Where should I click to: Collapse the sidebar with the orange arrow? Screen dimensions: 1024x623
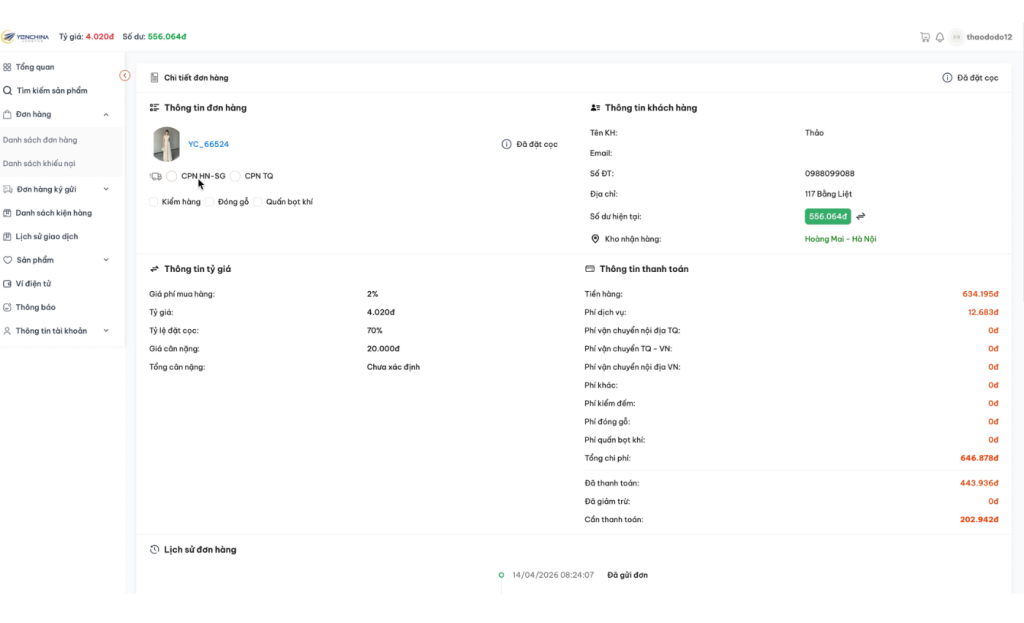point(125,76)
